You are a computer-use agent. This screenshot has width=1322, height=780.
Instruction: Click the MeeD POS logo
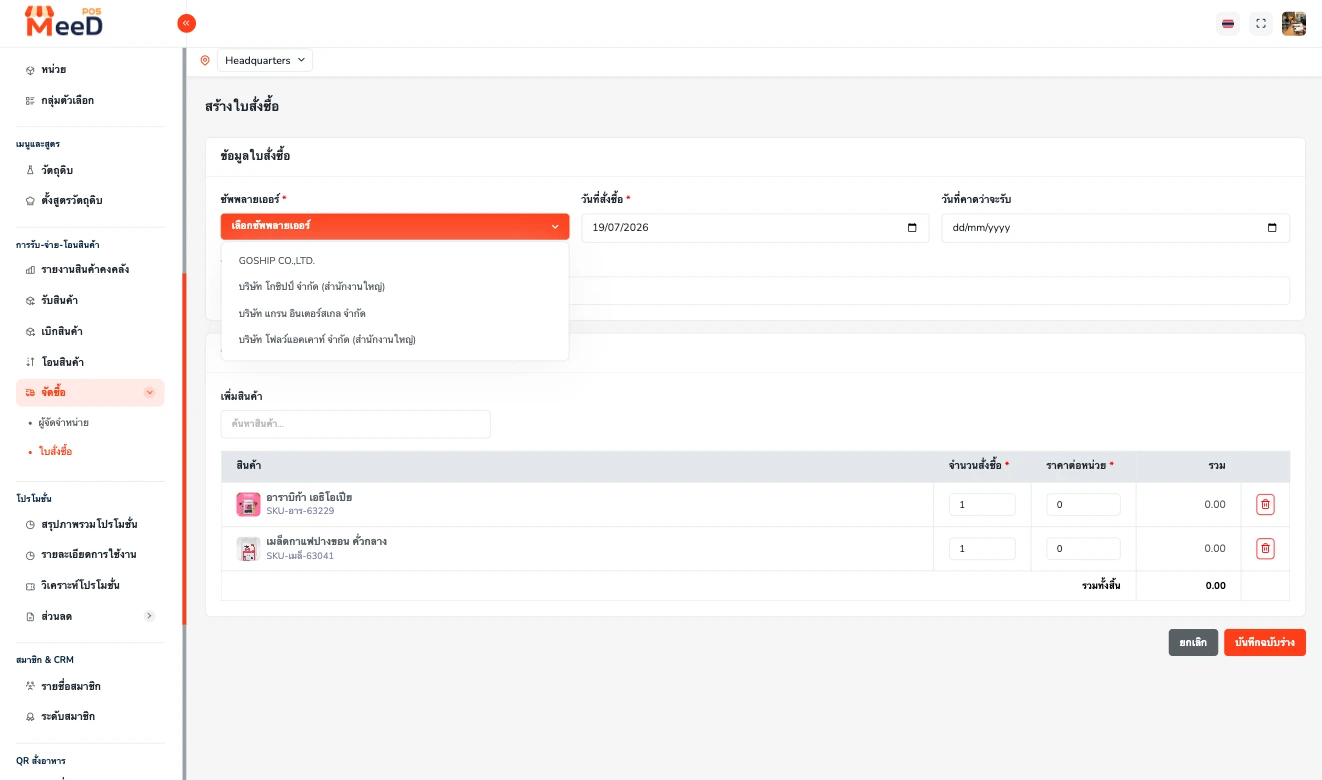point(65,21)
